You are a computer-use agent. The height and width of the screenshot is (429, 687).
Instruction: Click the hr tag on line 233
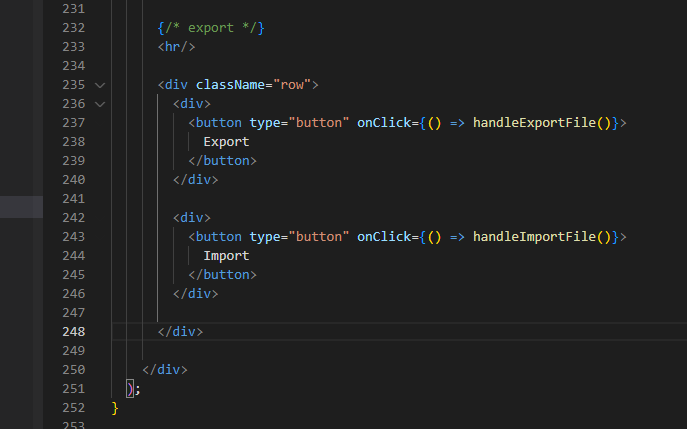pyautogui.click(x=177, y=46)
